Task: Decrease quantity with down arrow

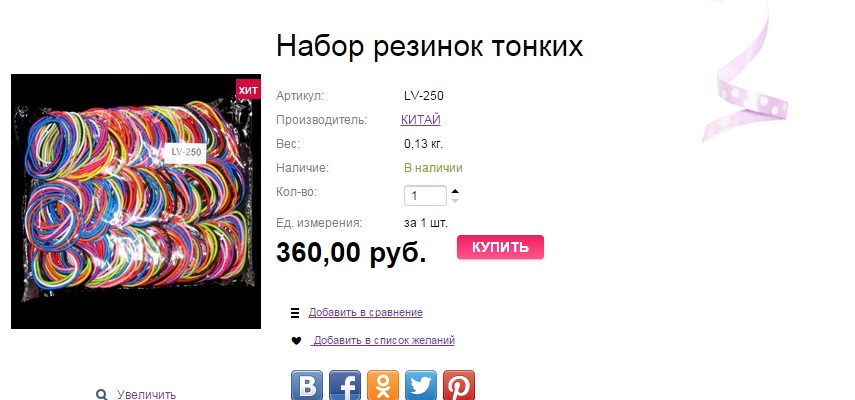Action: pyautogui.click(x=455, y=201)
